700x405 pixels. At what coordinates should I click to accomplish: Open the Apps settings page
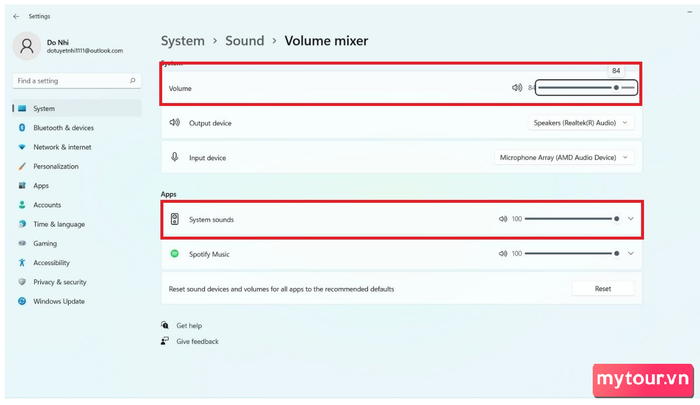41,185
